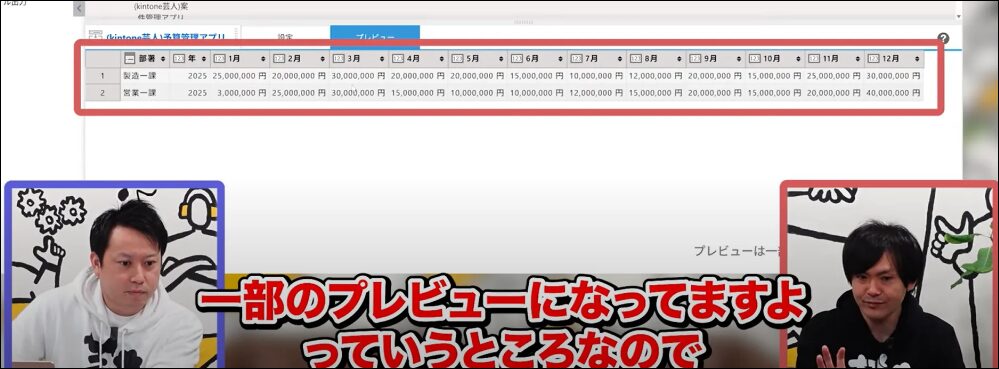
Task: Toggle sort arrows on 4月 column
Action: pyautogui.click(x=442, y=59)
